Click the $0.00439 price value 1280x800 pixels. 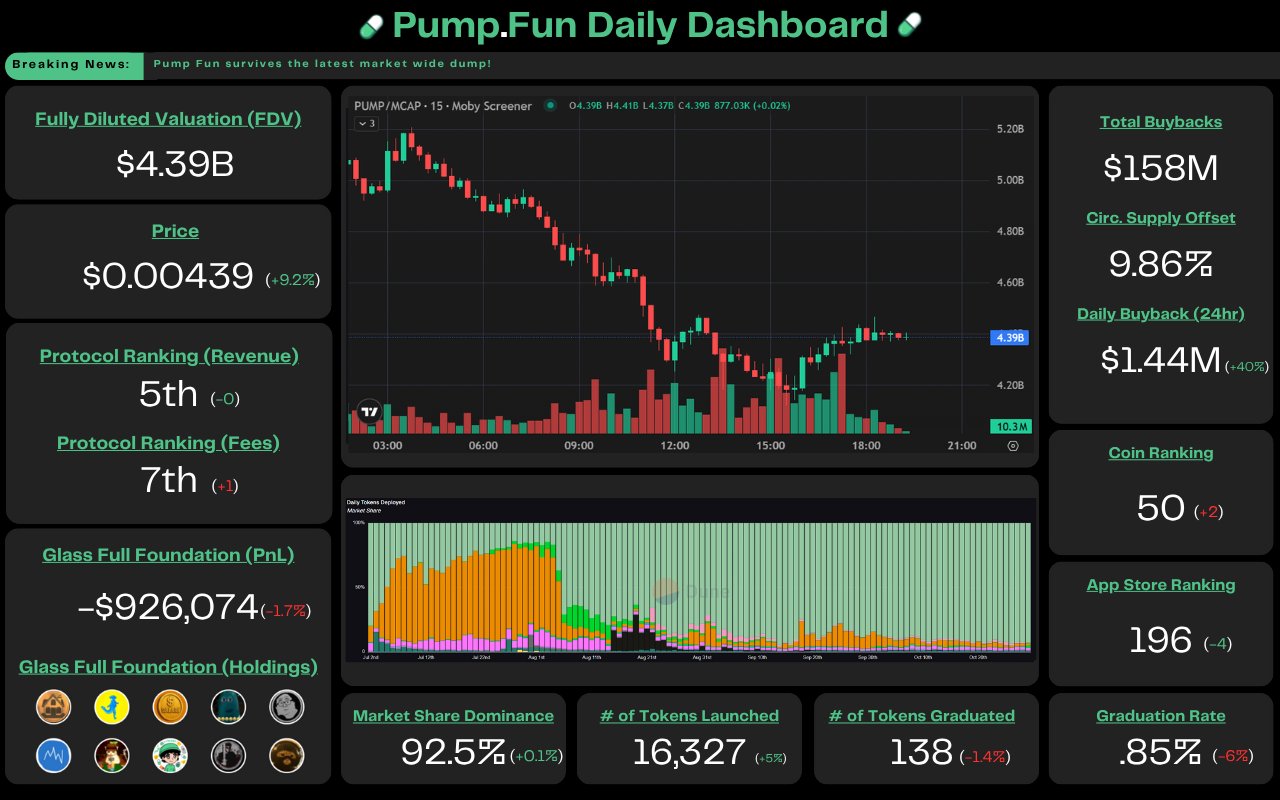pos(168,276)
